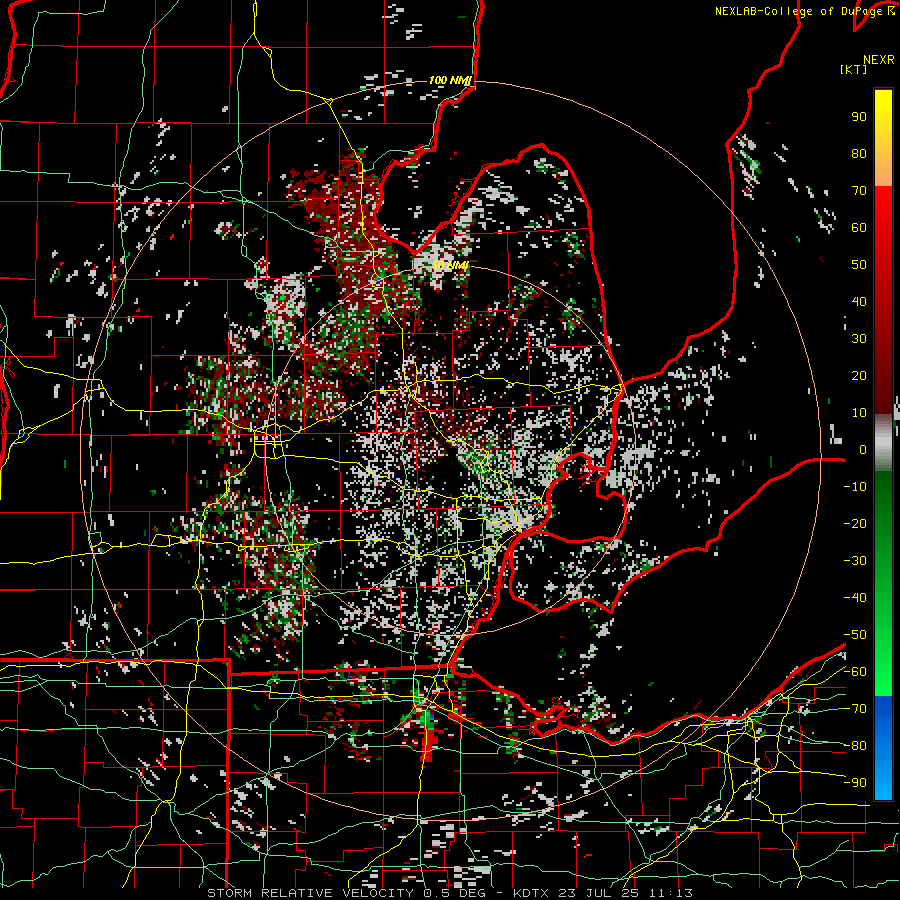Click the 50 NMI range ring label
The width and height of the screenshot is (900, 900).
point(451,265)
